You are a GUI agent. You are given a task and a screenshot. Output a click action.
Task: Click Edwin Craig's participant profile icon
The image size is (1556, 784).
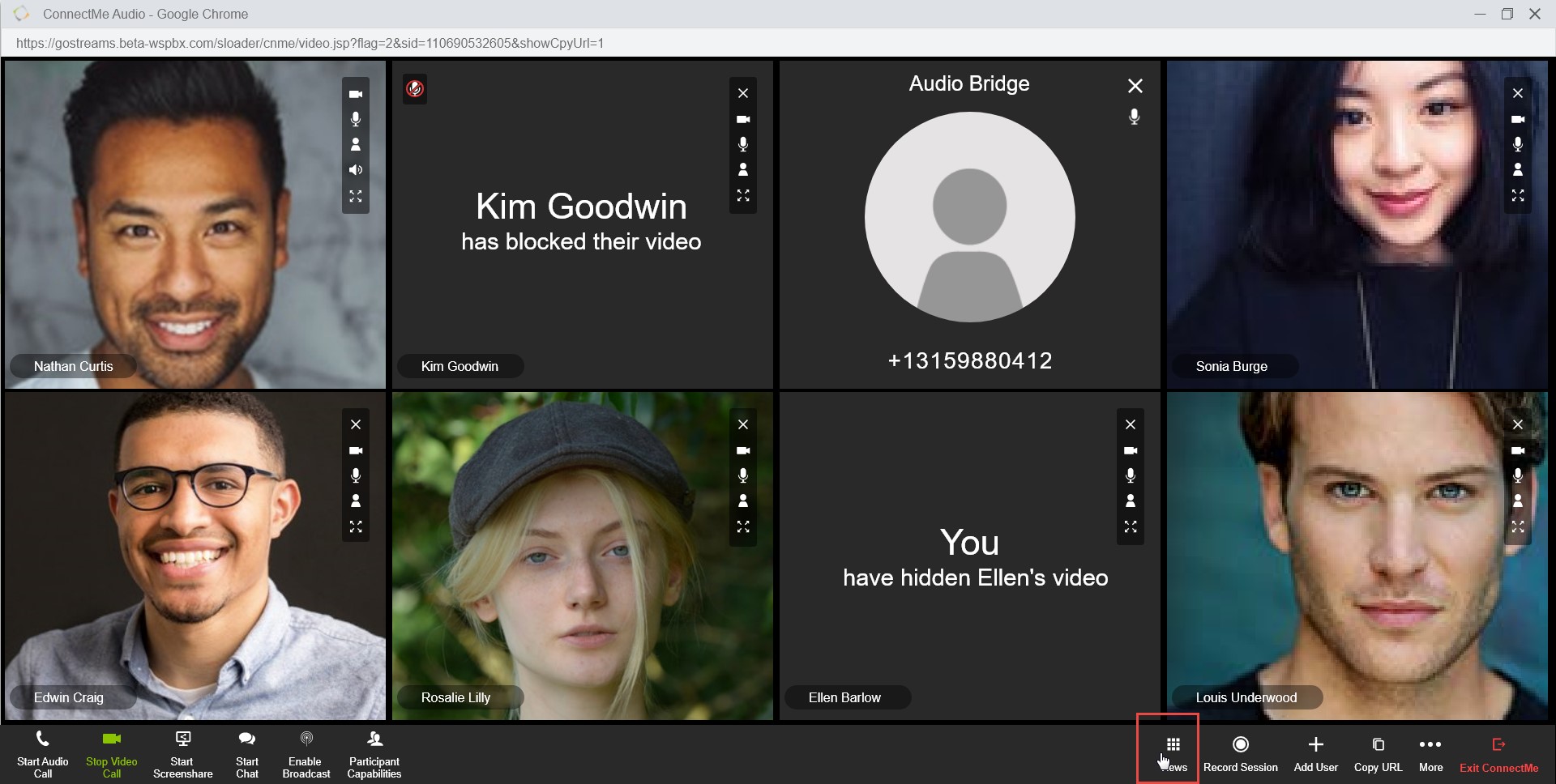point(355,501)
